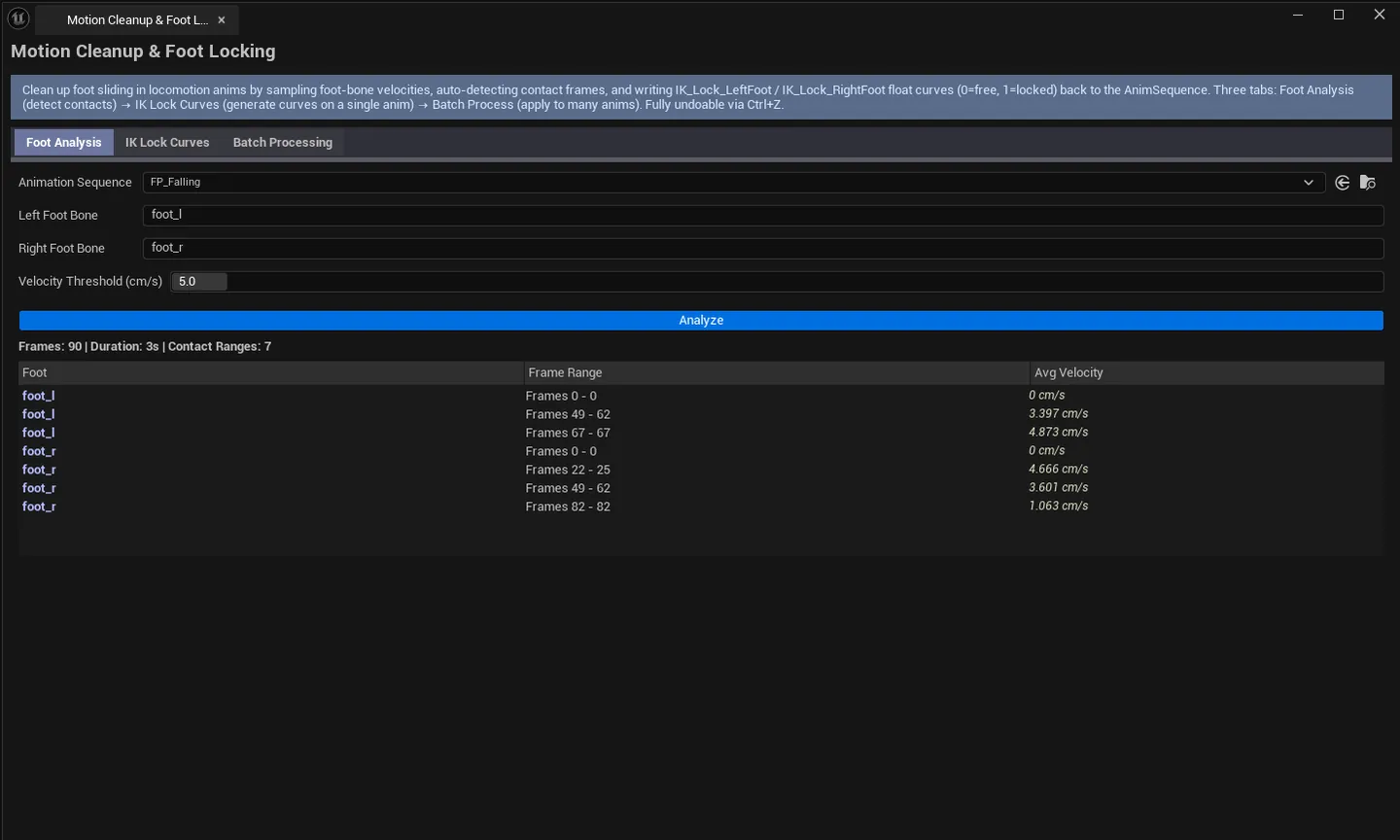Click the Right Foot Bone input field
The width and height of the screenshot is (1400, 840).
[x=763, y=248]
